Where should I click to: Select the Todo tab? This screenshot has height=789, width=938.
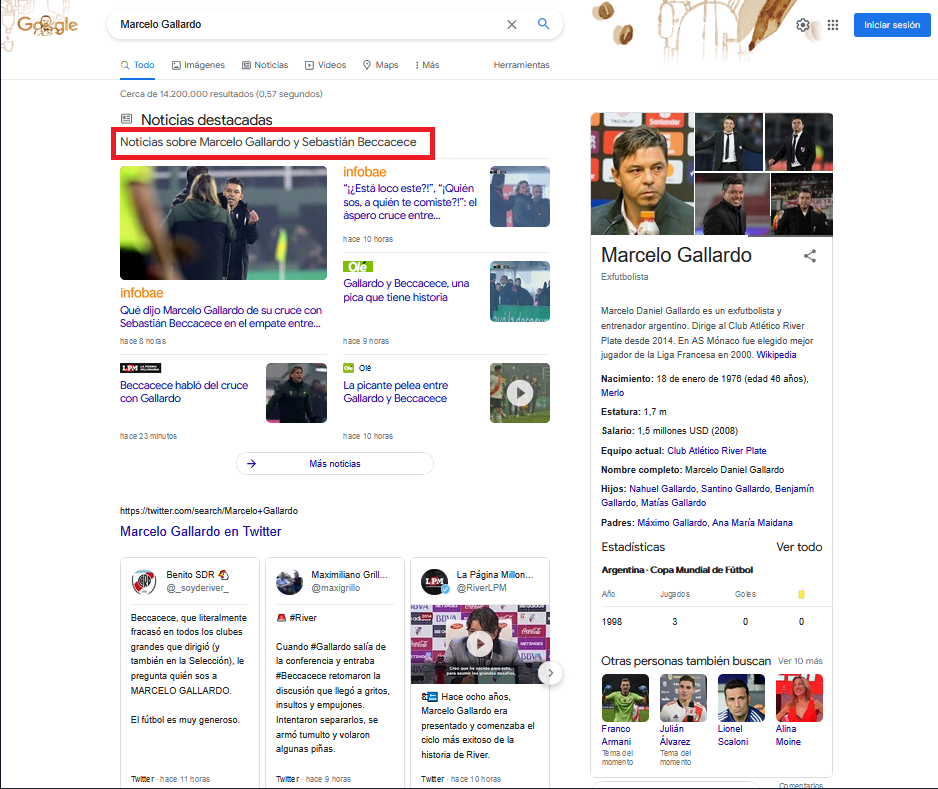pos(138,65)
